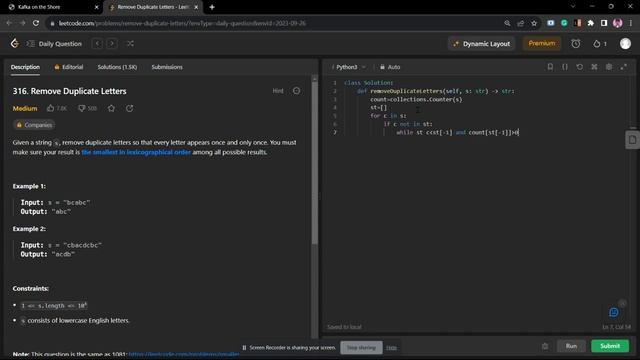Open Chrome side panel icon

tap(604, 23)
